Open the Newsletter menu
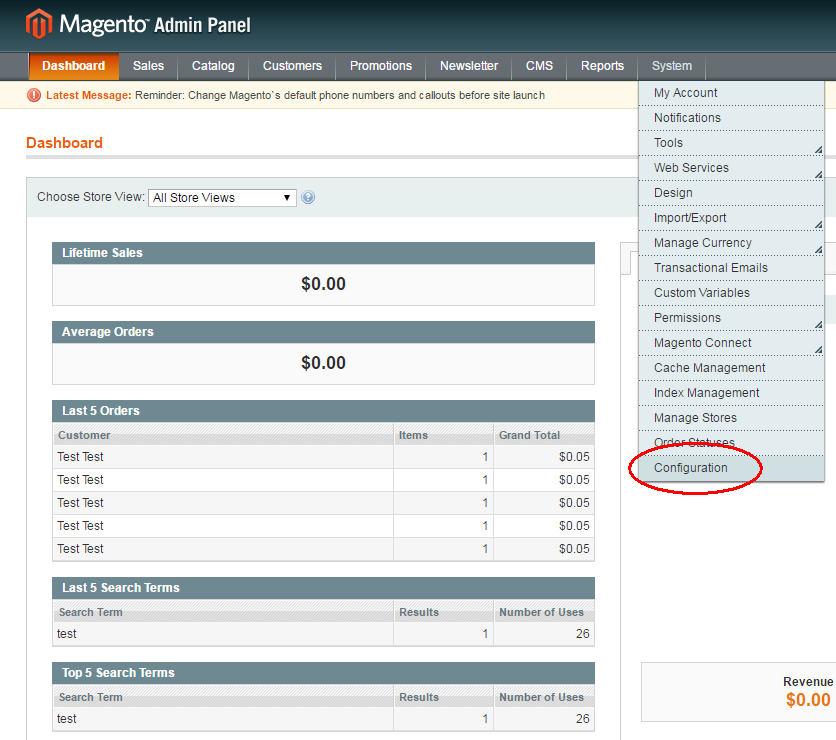 point(469,66)
